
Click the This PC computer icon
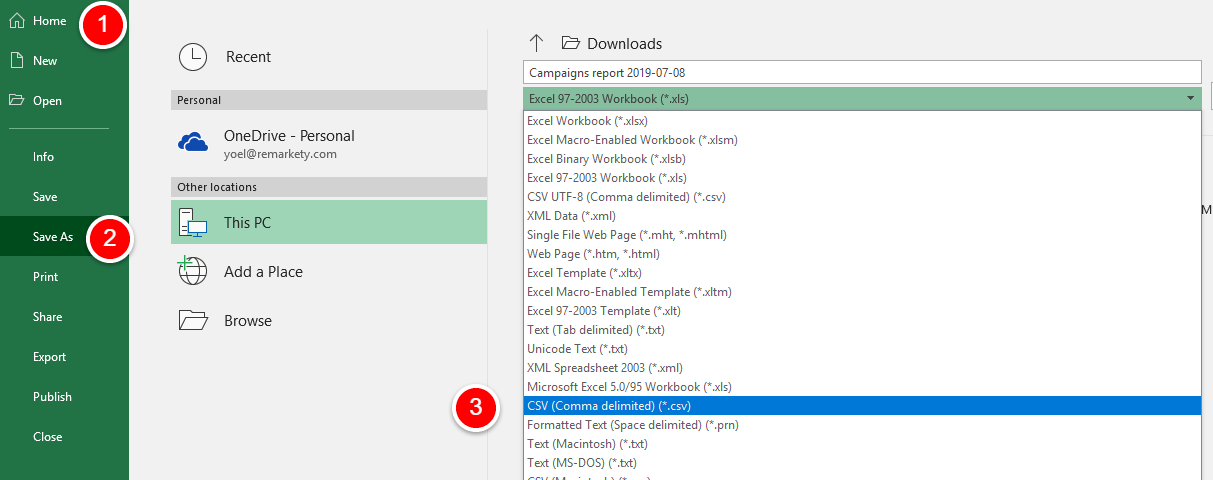[x=193, y=223]
